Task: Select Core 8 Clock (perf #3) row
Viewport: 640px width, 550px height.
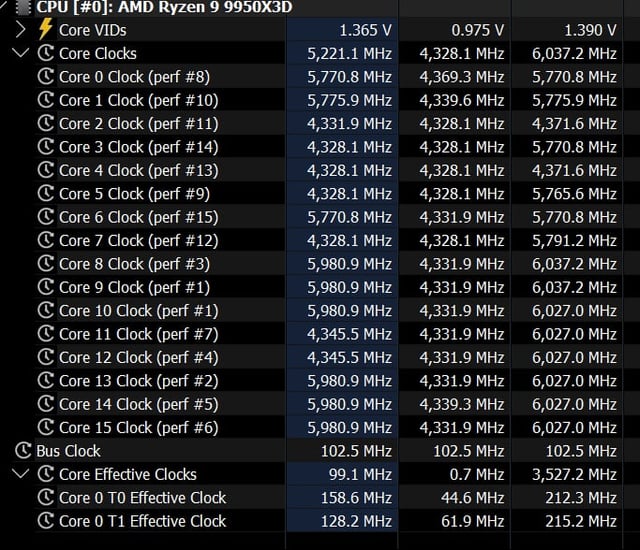Action: coord(134,264)
